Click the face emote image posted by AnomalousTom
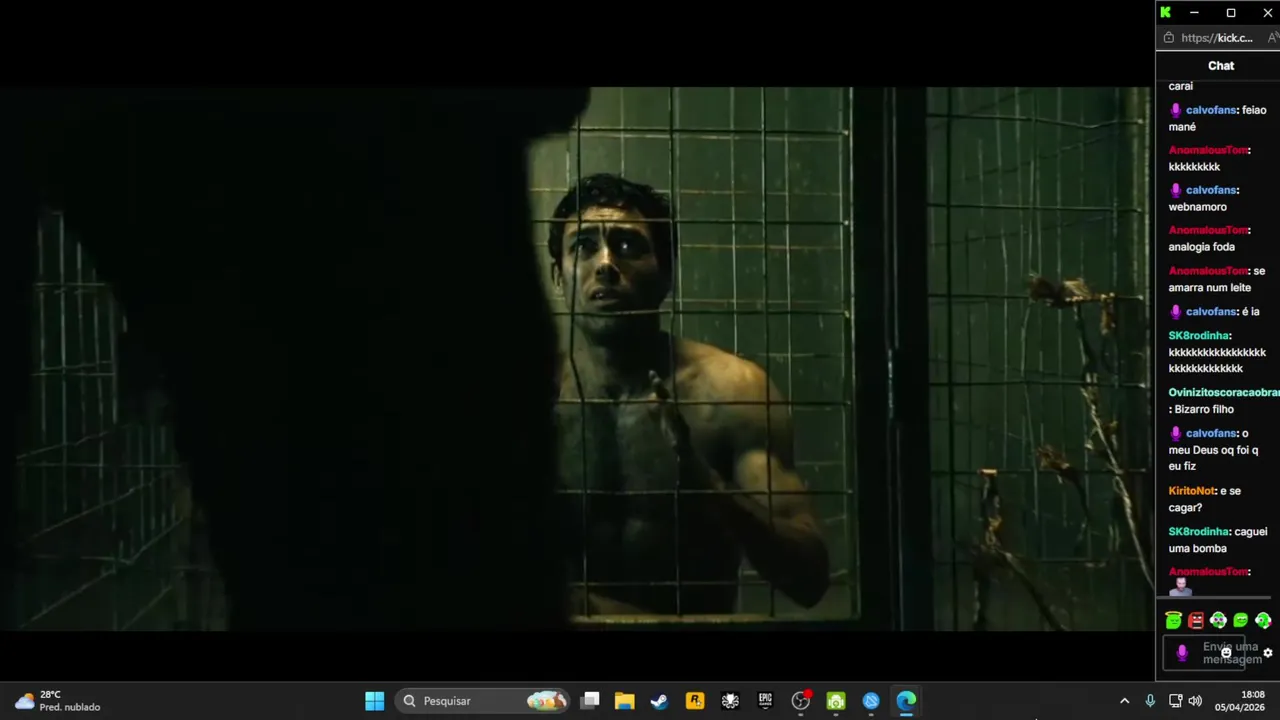The width and height of the screenshot is (1280, 720). (x=1181, y=587)
